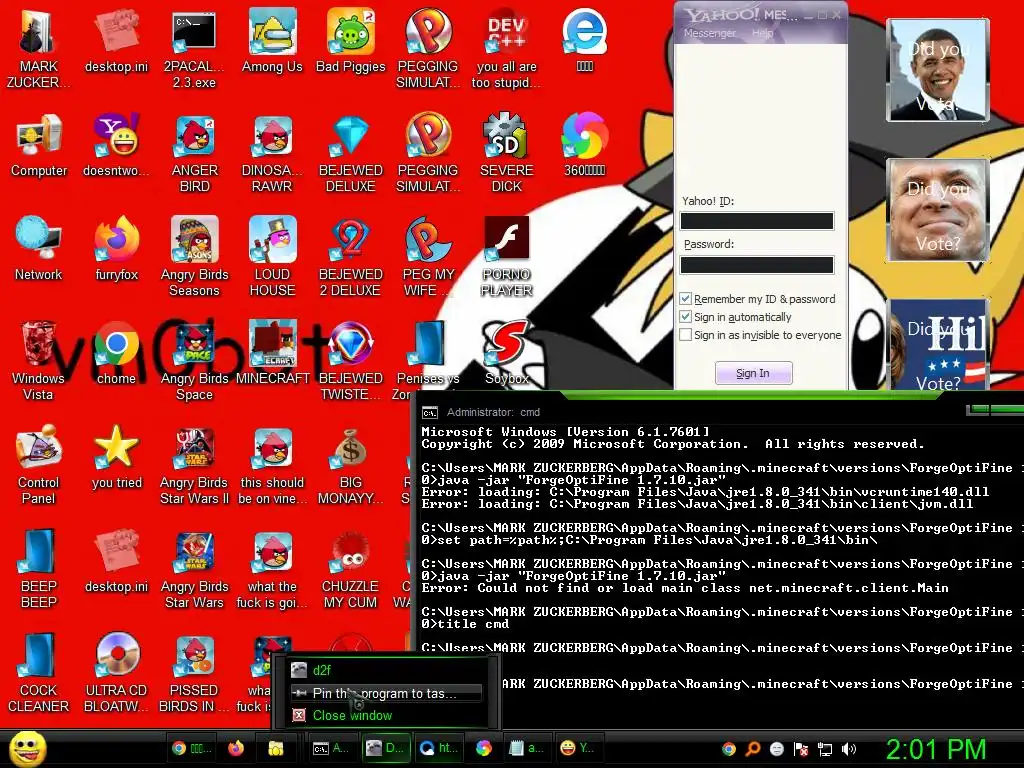Choose 'Pin this program to taskbar' option
This screenshot has height=768, width=1024.
coord(386,693)
